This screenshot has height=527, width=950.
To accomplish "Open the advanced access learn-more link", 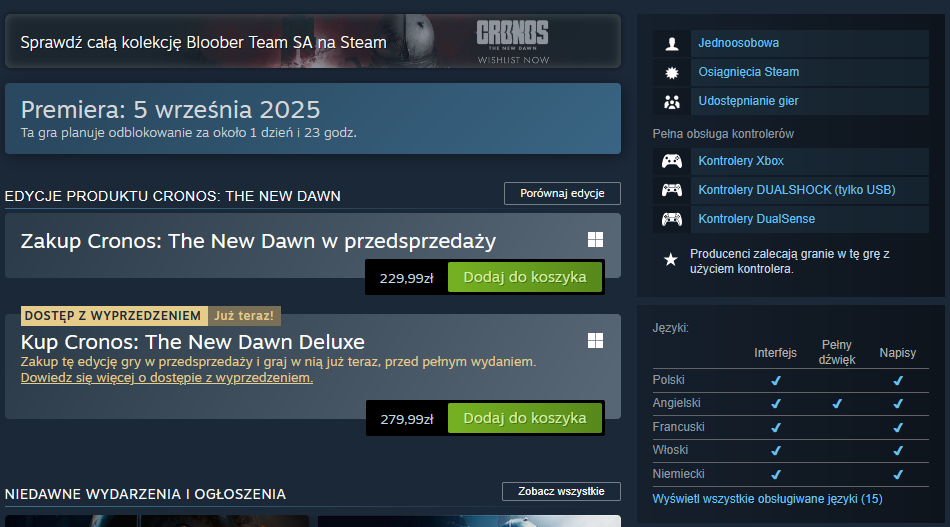I will [167, 378].
